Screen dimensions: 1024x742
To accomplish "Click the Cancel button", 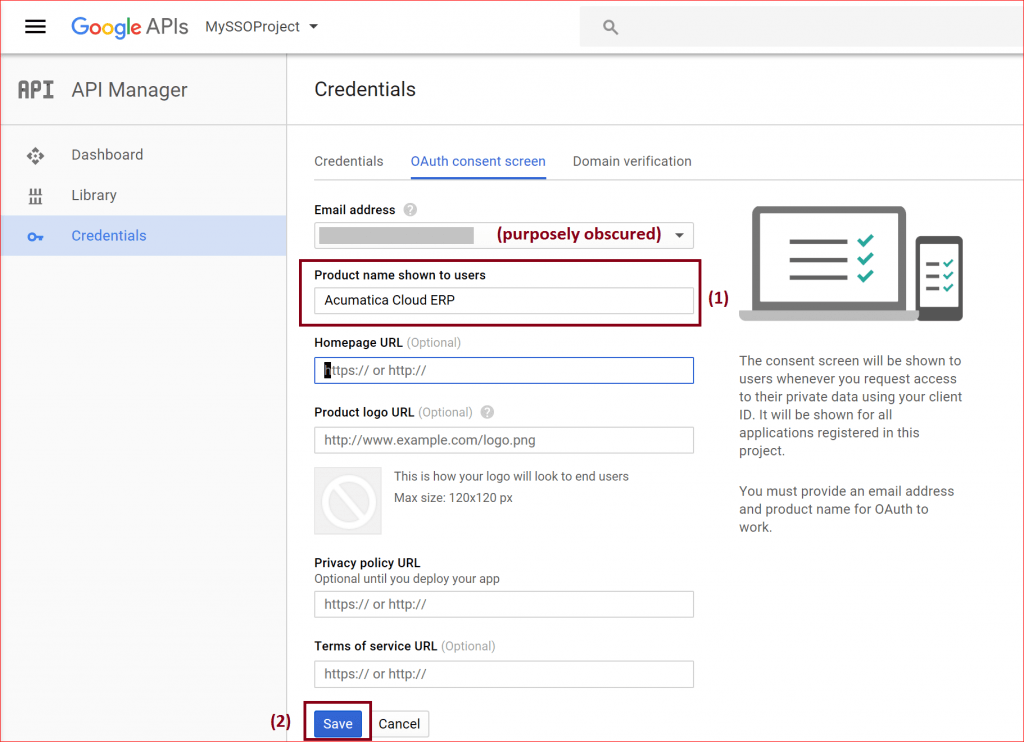I will (399, 724).
